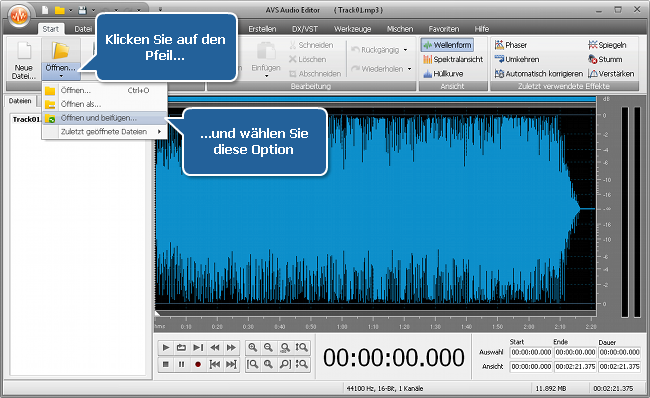Viewport: 650px width, 398px height.
Task: Toggle loop playback button
Action: coord(182,347)
